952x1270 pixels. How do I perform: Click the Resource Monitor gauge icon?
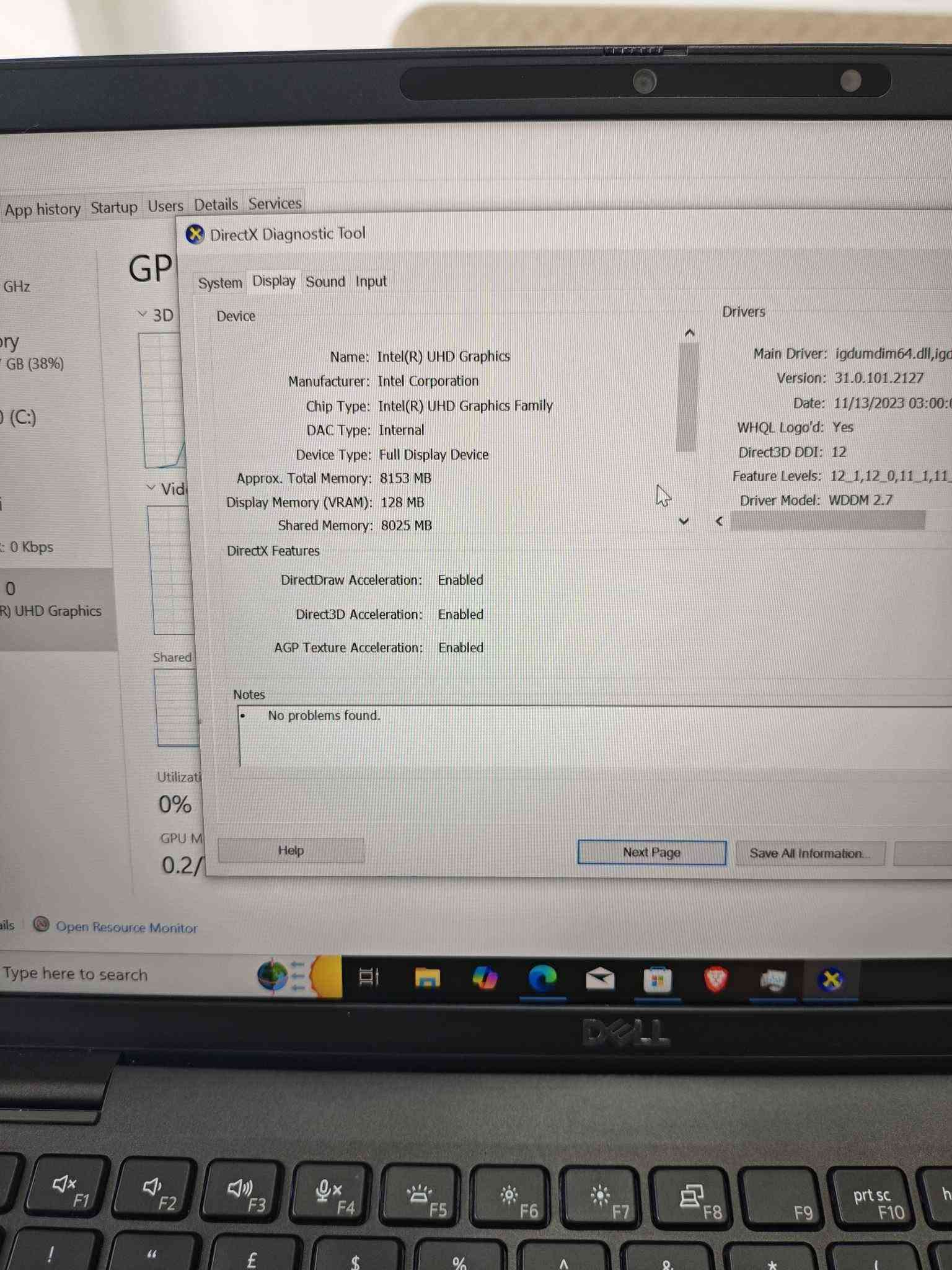pyautogui.click(x=42, y=925)
